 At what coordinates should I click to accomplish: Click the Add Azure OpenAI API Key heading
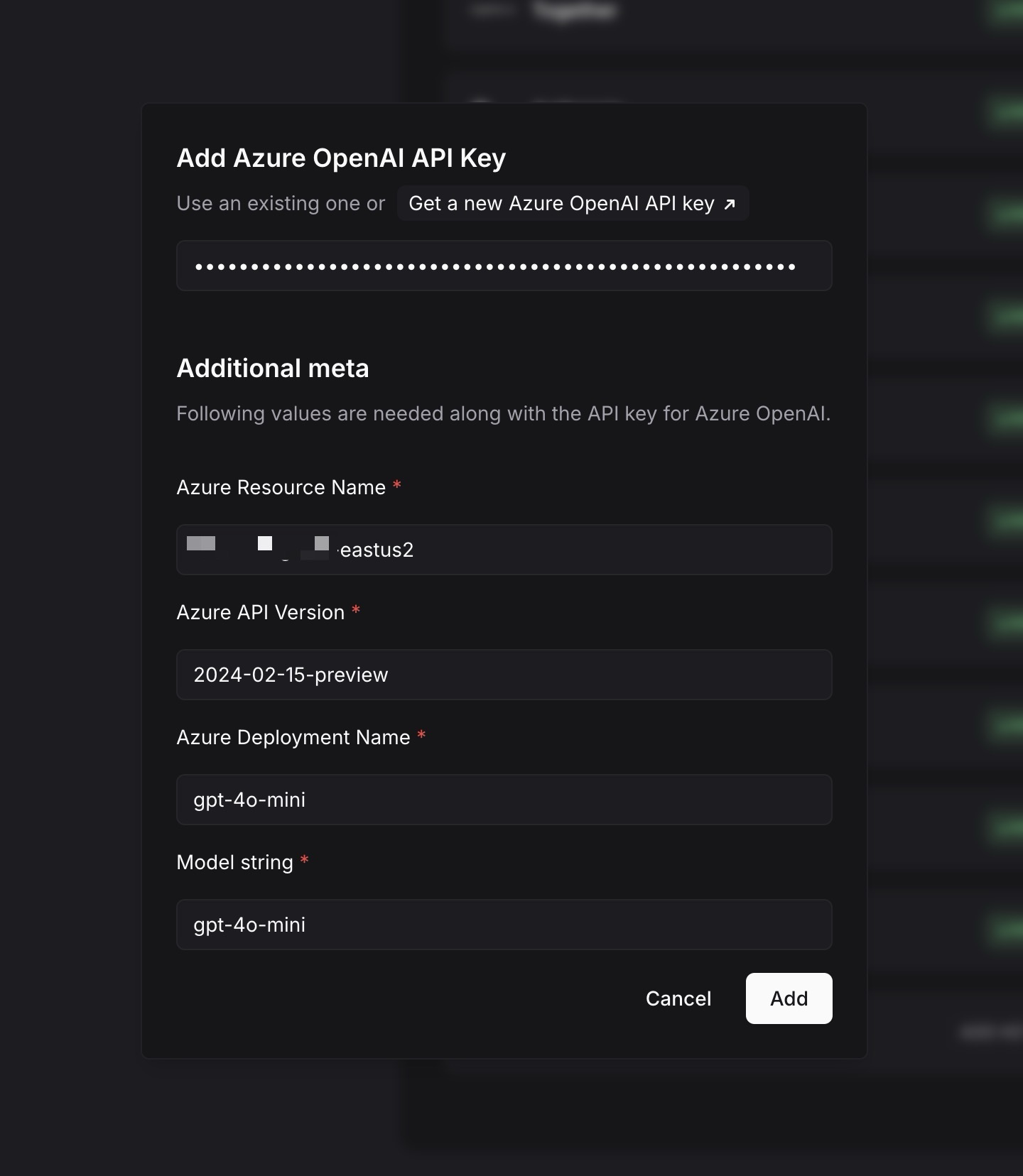[341, 158]
